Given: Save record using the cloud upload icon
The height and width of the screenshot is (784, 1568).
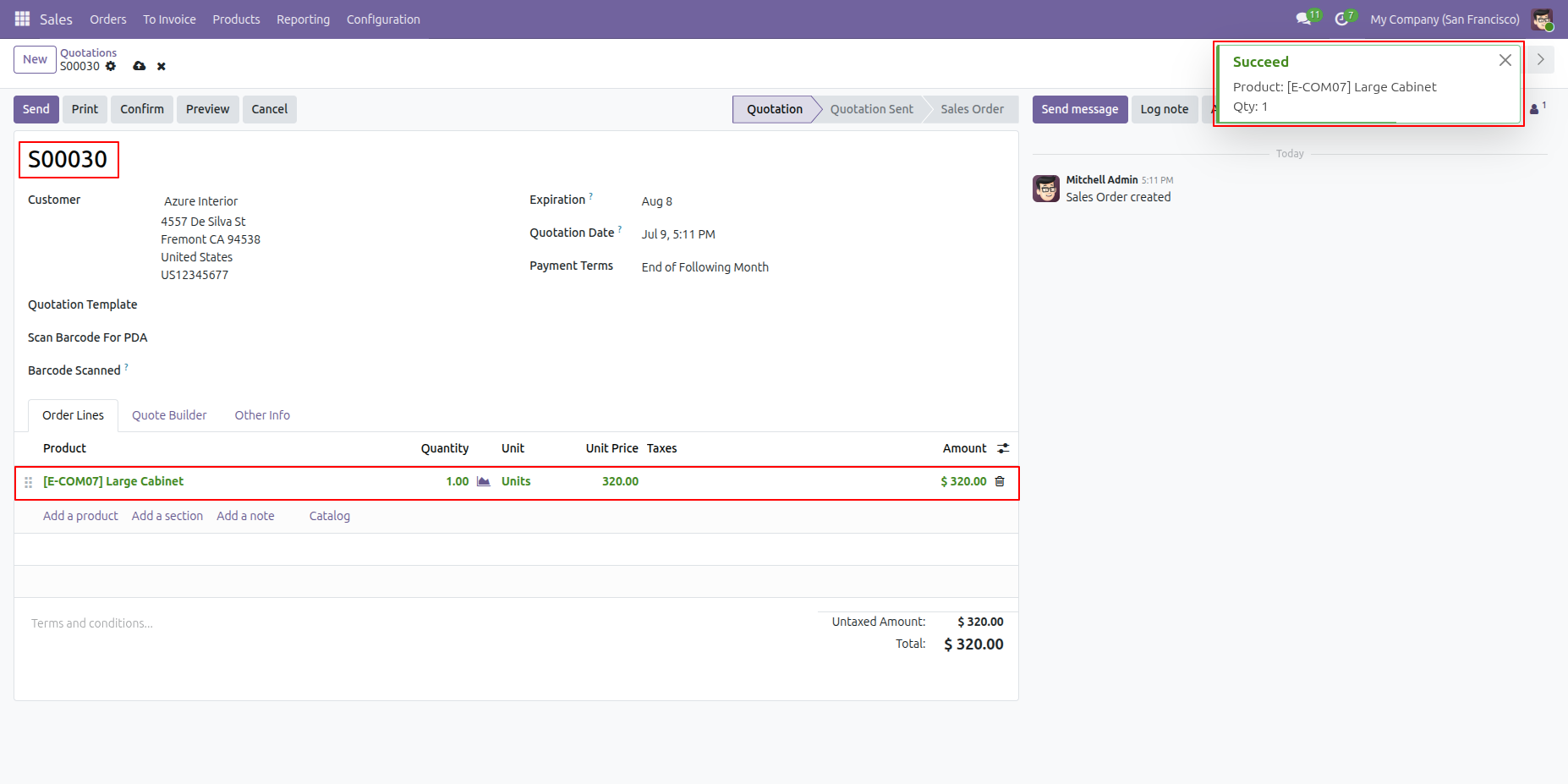Looking at the screenshot, I should [140, 66].
